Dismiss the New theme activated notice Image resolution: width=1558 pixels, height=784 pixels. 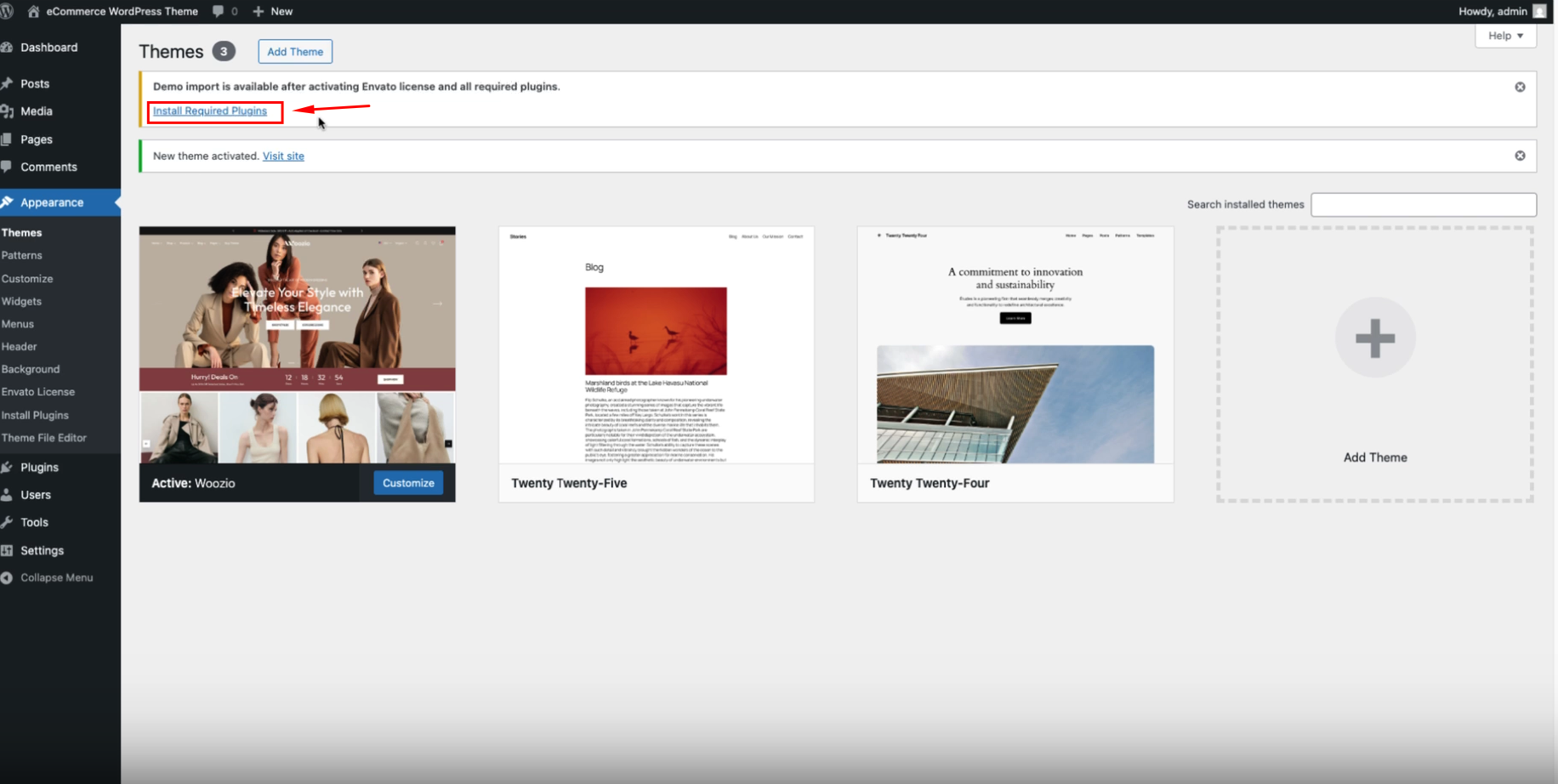tap(1520, 156)
